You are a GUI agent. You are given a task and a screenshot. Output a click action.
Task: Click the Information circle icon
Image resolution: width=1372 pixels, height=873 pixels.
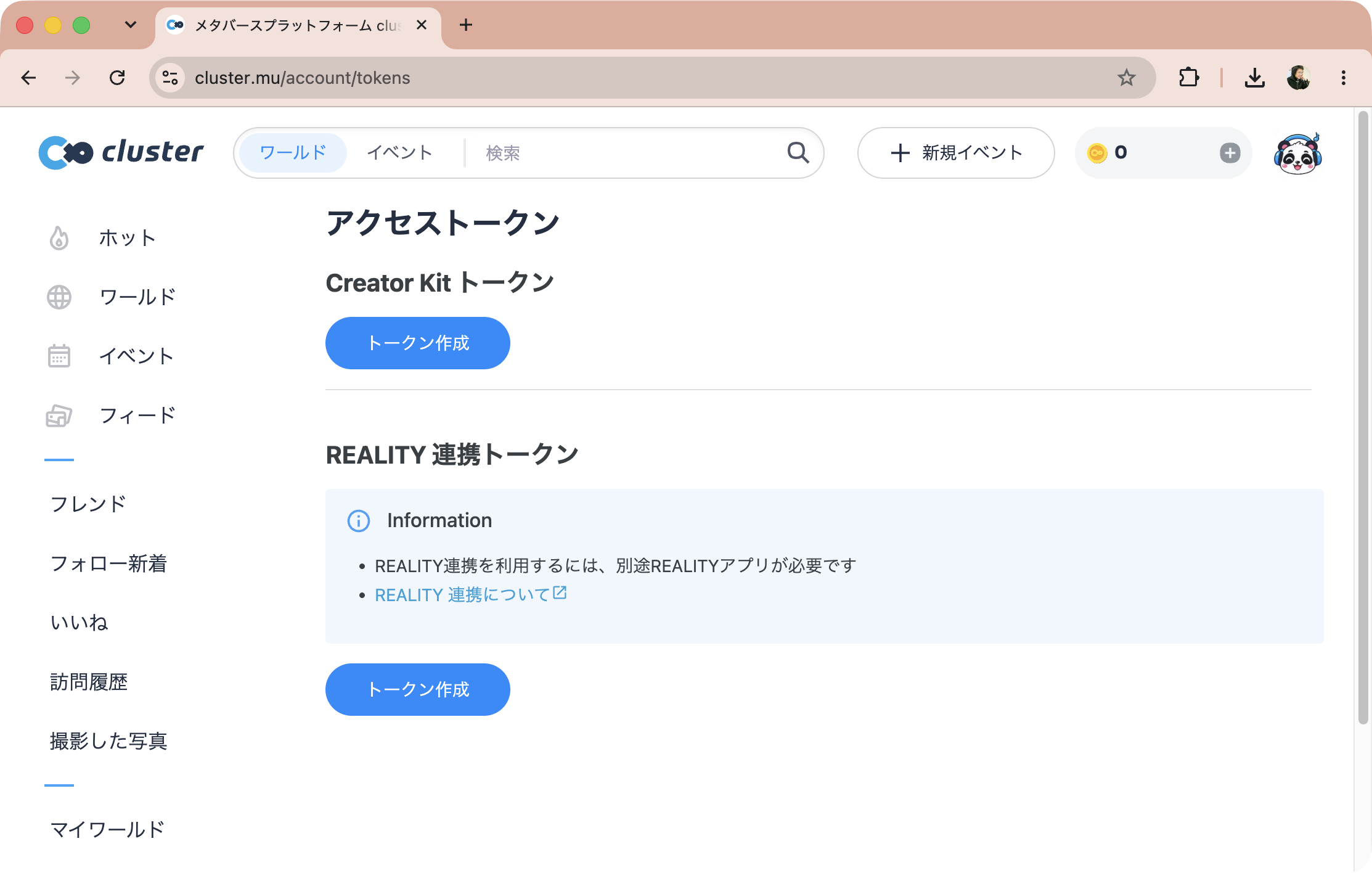click(358, 521)
